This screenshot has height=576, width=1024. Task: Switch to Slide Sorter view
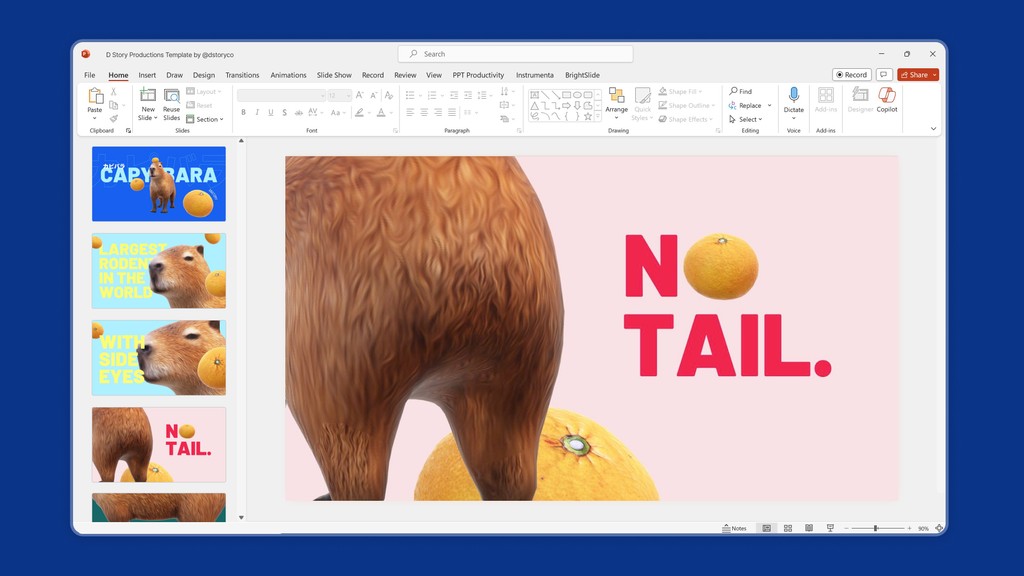point(788,528)
